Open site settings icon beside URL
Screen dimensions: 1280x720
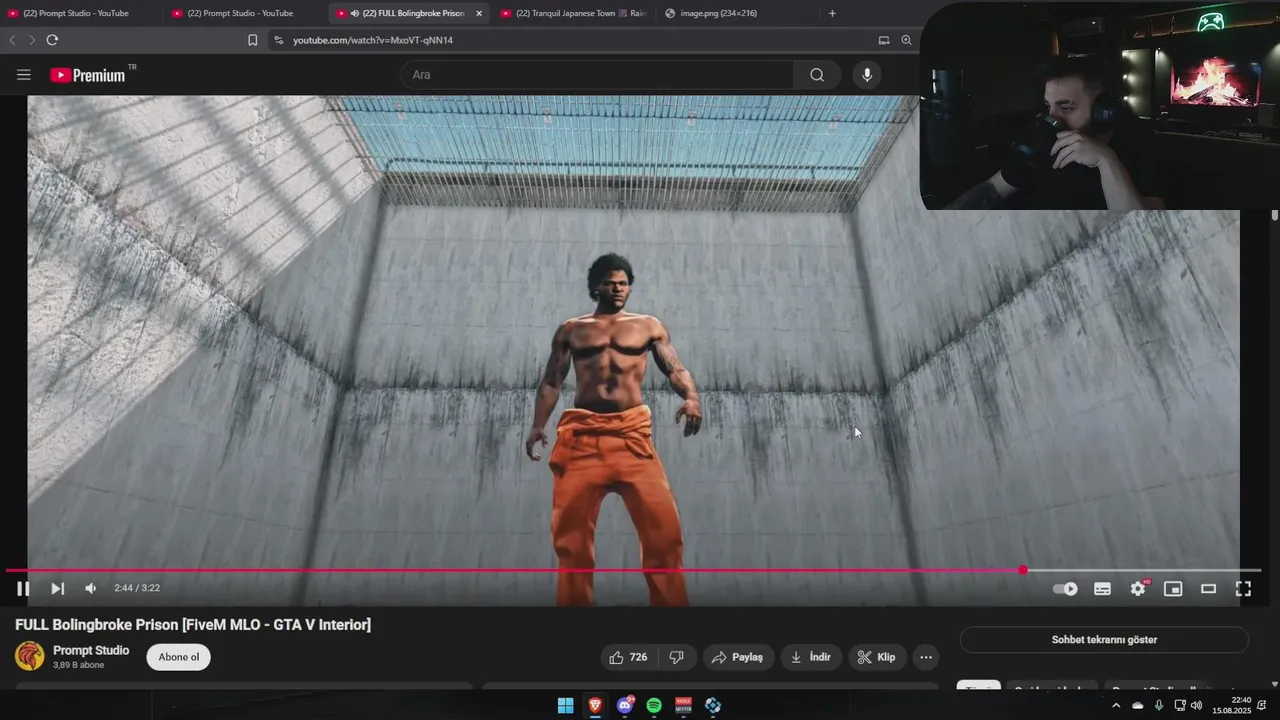point(278,40)
